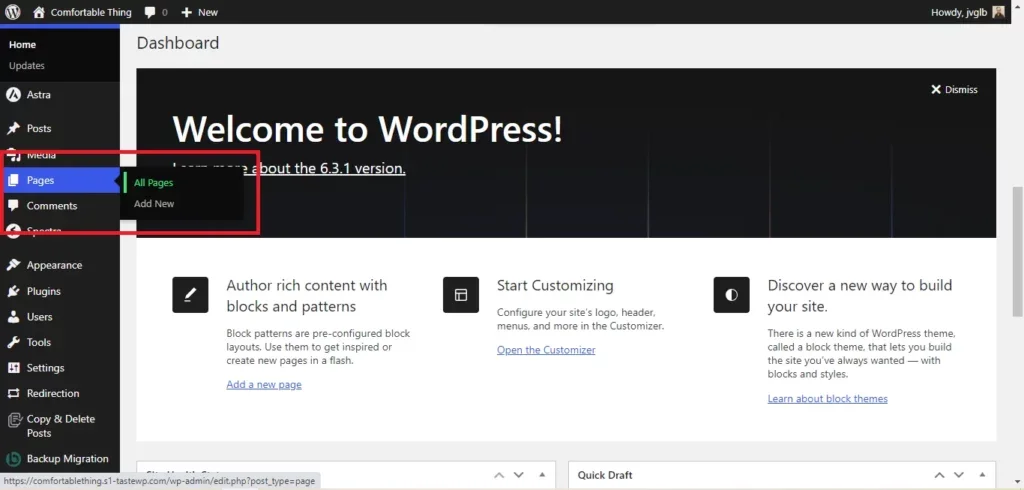Click the Comfortable Thing site name
The image size is (1024, 490).
tap(91, 12)
